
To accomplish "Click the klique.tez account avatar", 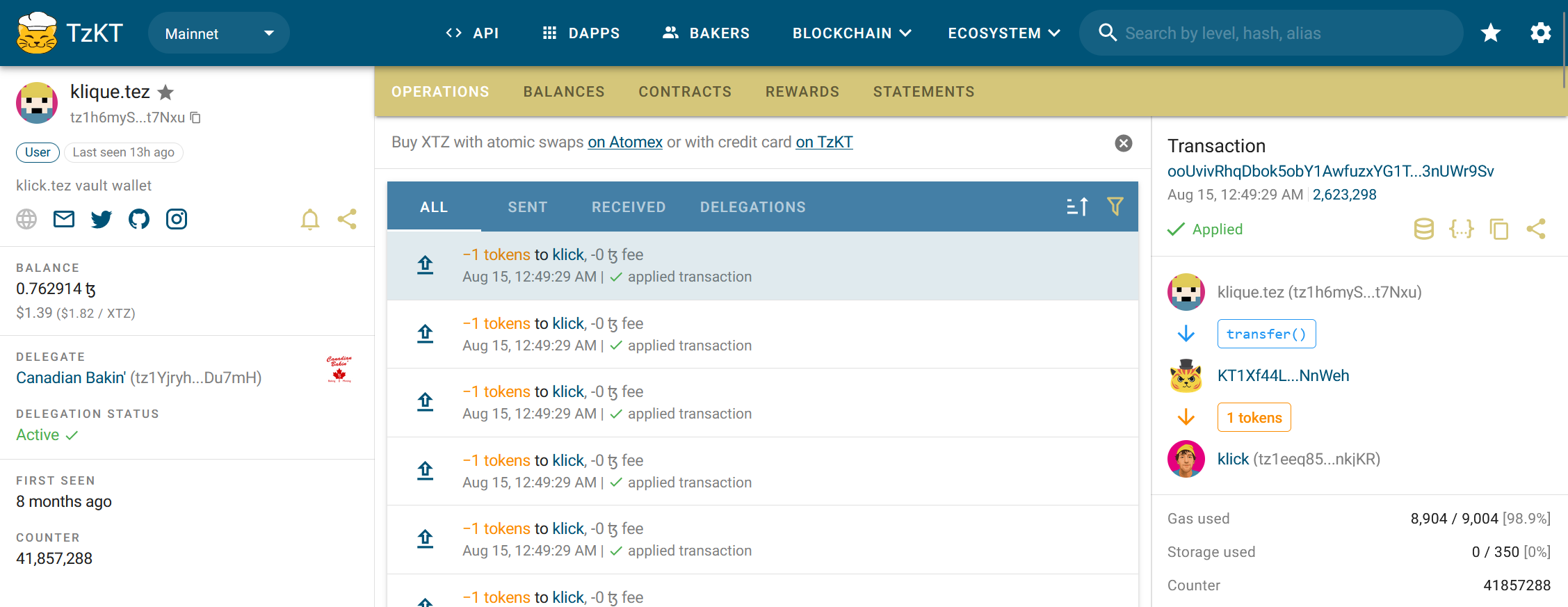I will (x=37, y=103).
